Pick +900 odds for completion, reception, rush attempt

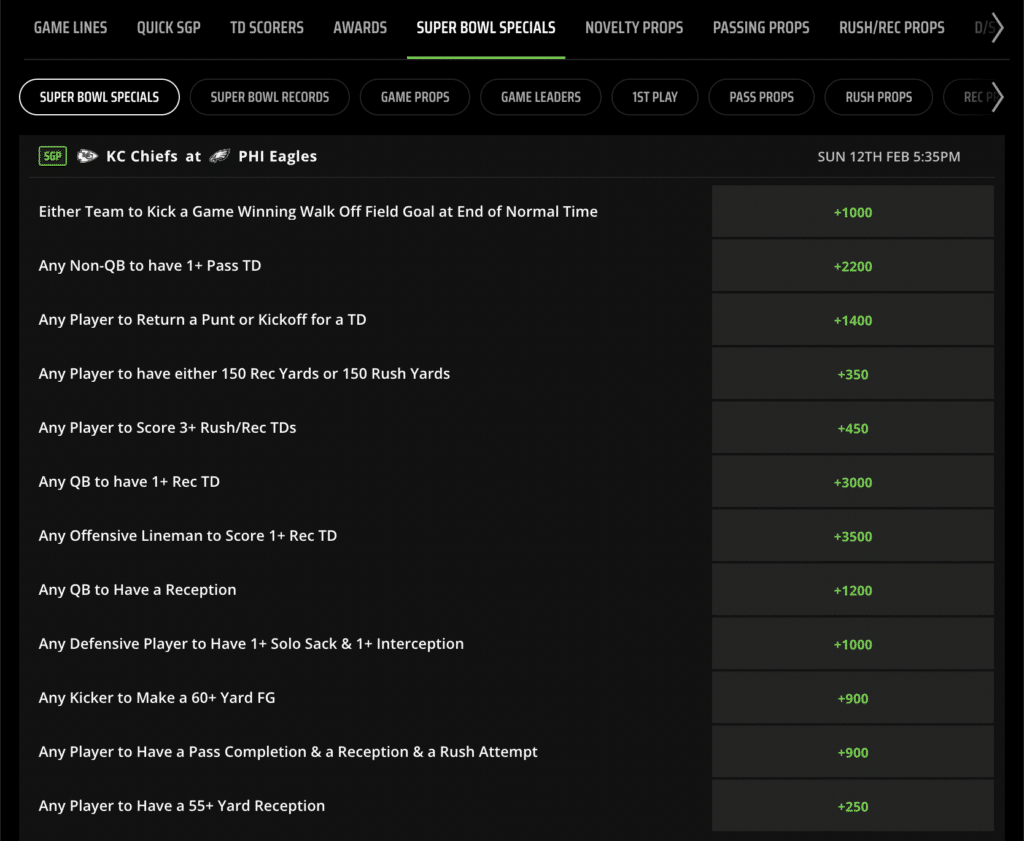pos(853,752)
